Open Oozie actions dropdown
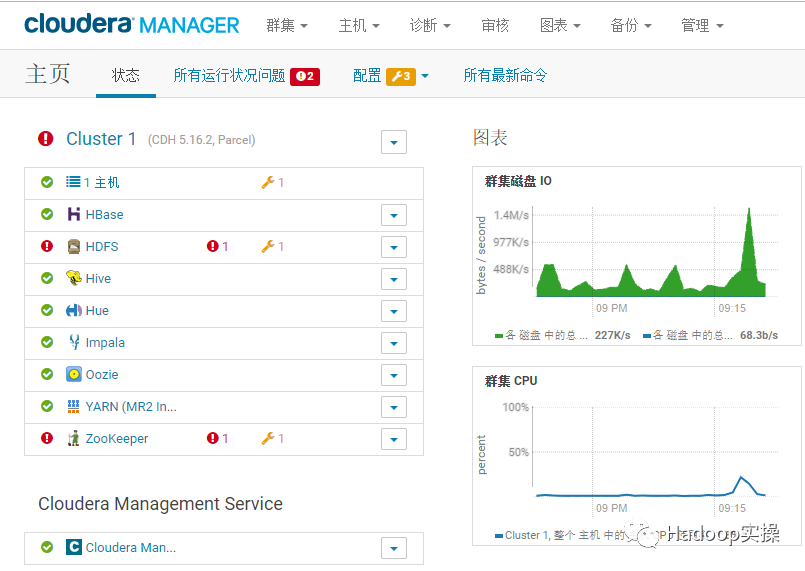The width and height of the screenshot is (805, 571). pos(394,375)
